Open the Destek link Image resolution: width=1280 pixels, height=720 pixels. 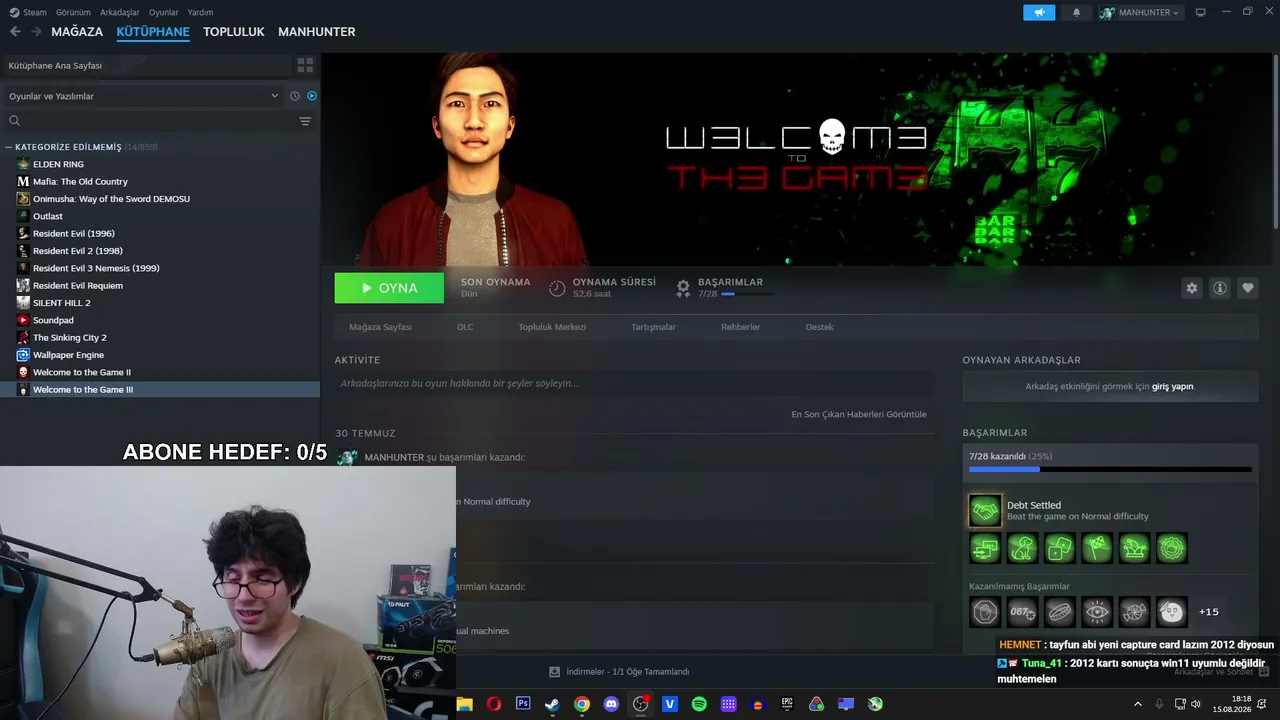click(x=820, y=327)
